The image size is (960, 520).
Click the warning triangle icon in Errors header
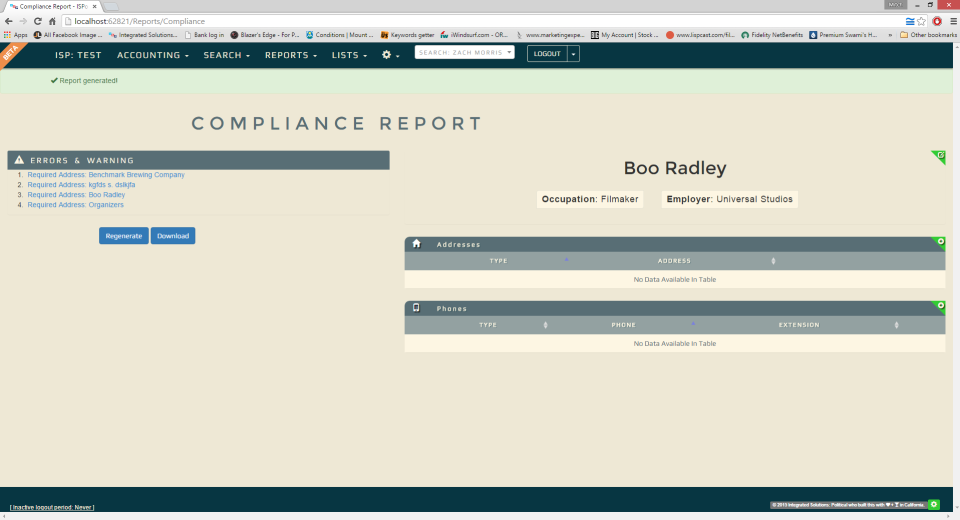[19, 160]
